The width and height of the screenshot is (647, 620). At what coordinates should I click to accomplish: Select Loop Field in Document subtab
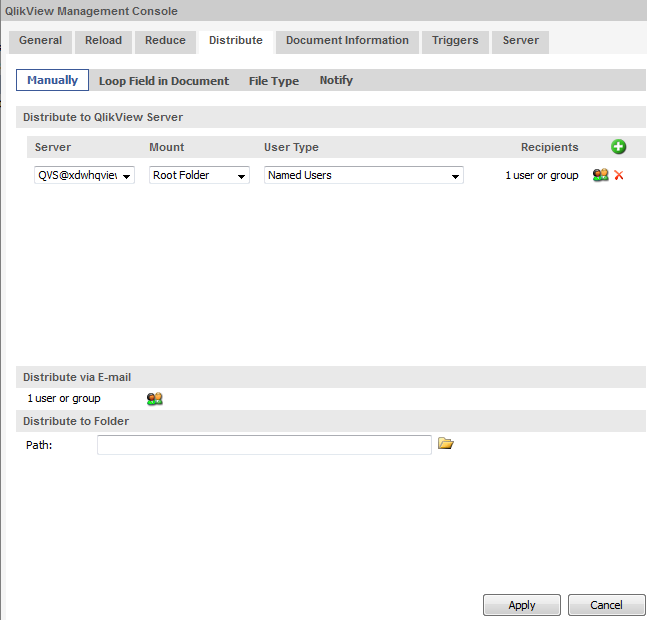(x=164, y=81)
